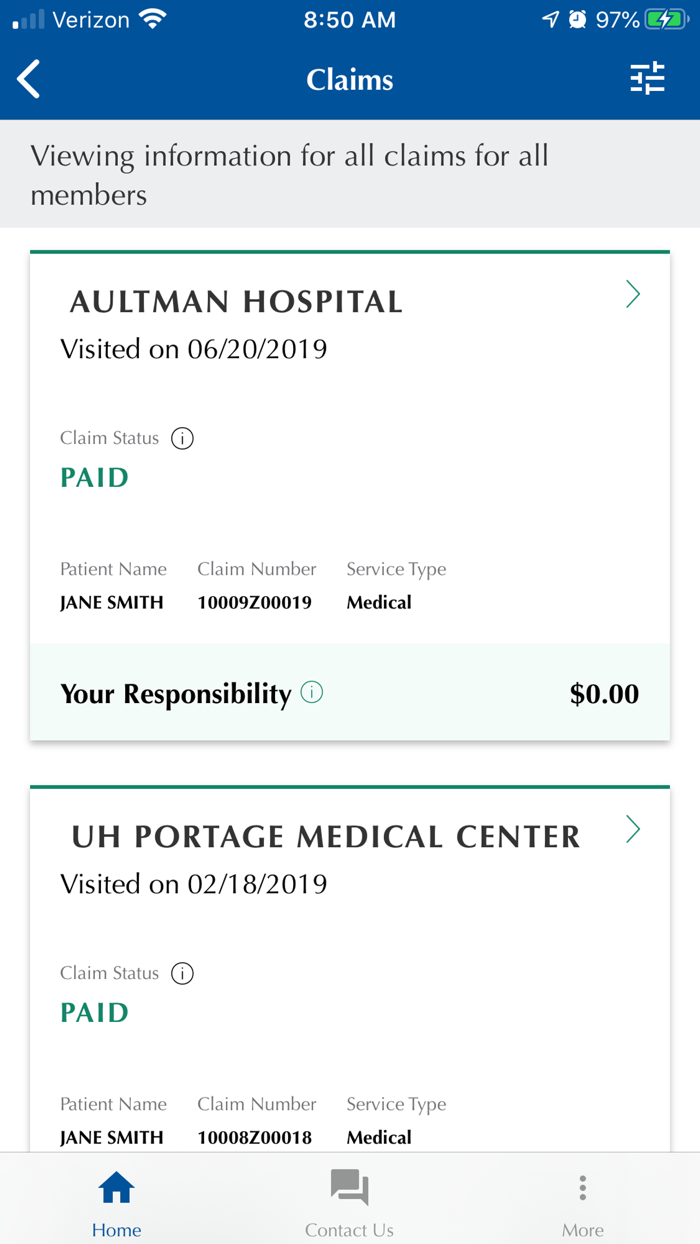
Task: Tap the Contact Us speech bubble icon
Action: coord(349,1186)
